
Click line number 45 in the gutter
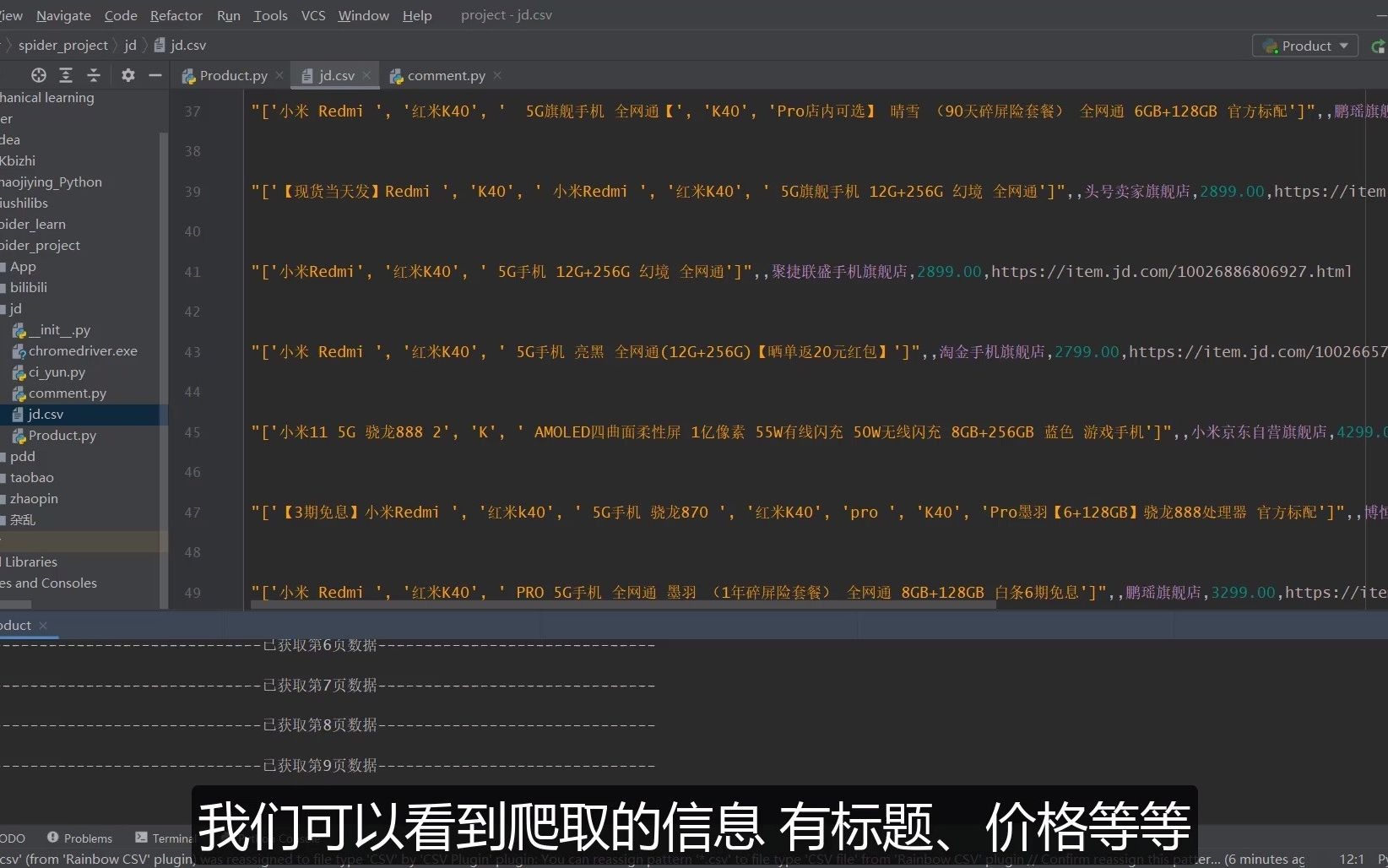[x=192, y=432]
